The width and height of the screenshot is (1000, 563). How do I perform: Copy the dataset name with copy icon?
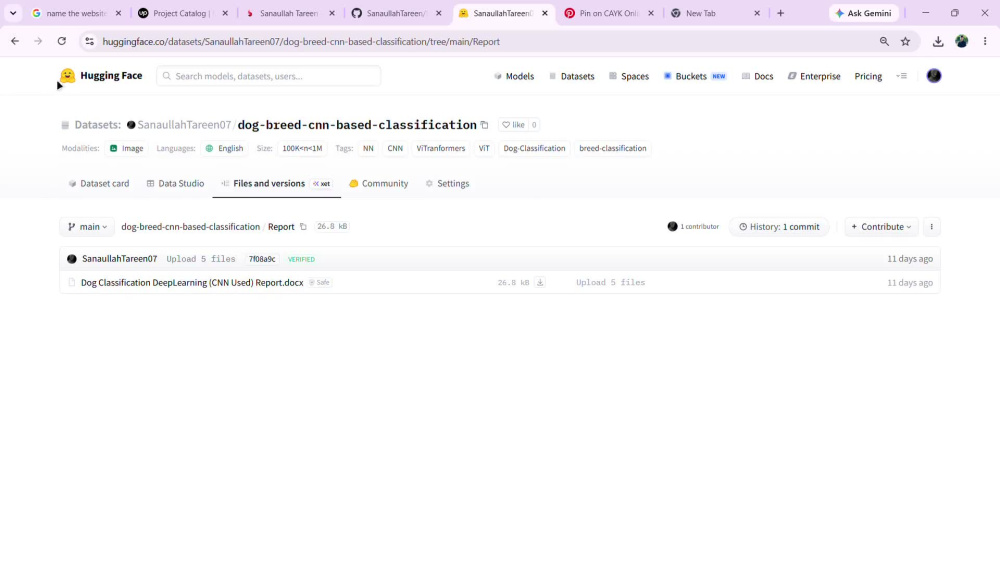tap(485, 125)
